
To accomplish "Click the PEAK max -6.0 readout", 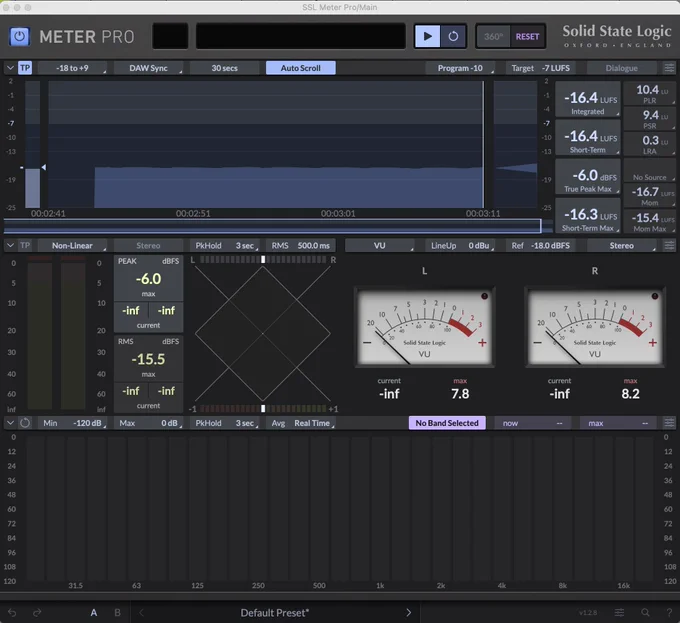I will [x=148, y=279].
